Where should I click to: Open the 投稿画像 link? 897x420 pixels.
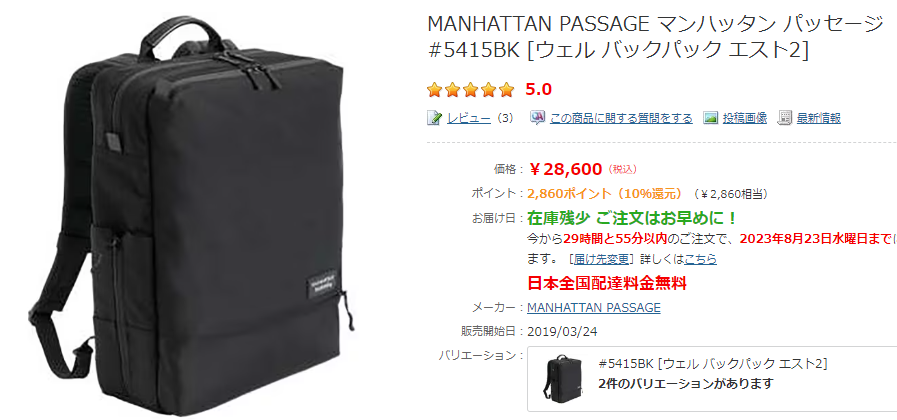tap(744, 118)
